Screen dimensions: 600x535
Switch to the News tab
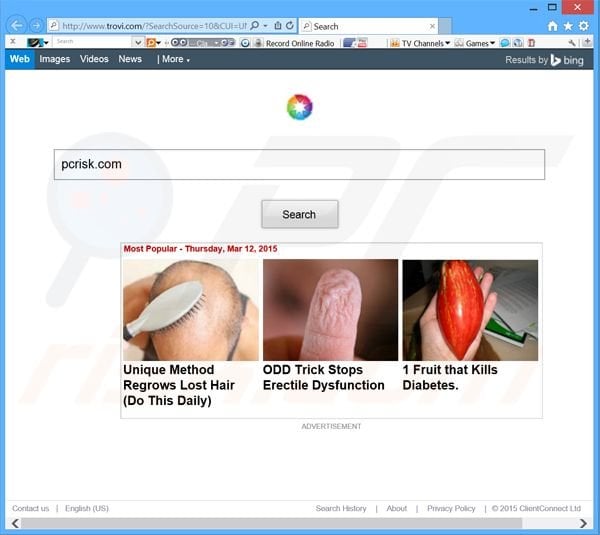pos(130,59)
